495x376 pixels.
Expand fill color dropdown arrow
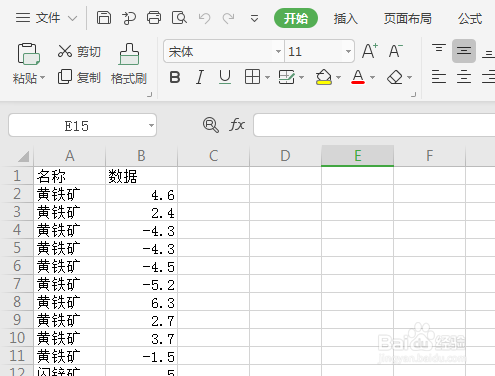click(339, 78)
